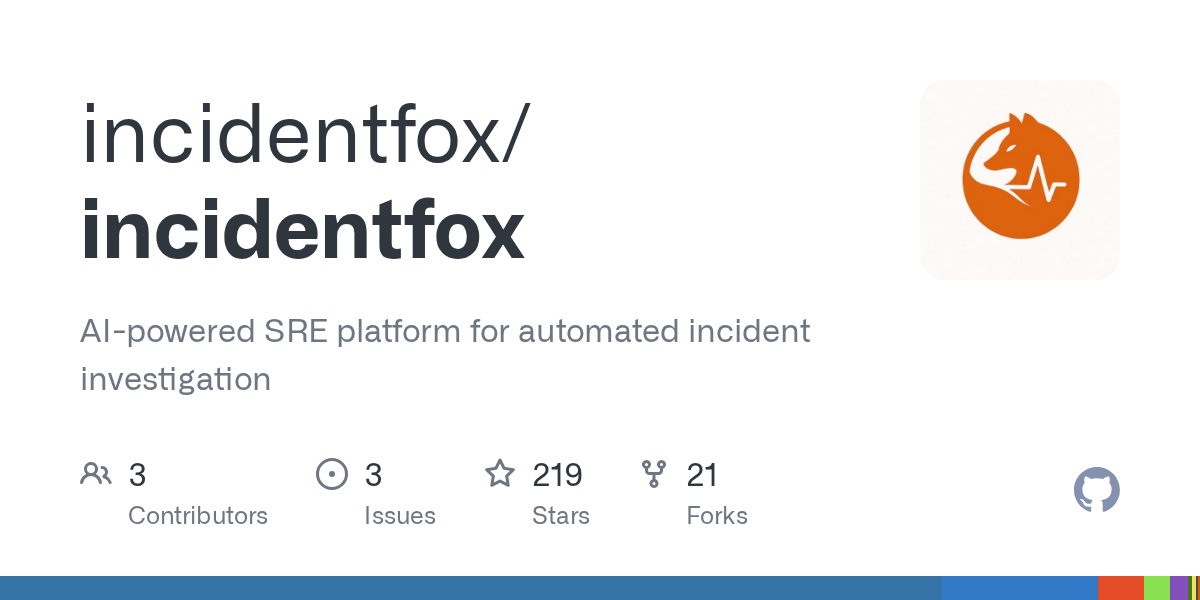Click the star count 219
This screenshot has width=1200, height=600.
(x=558, y=475)
